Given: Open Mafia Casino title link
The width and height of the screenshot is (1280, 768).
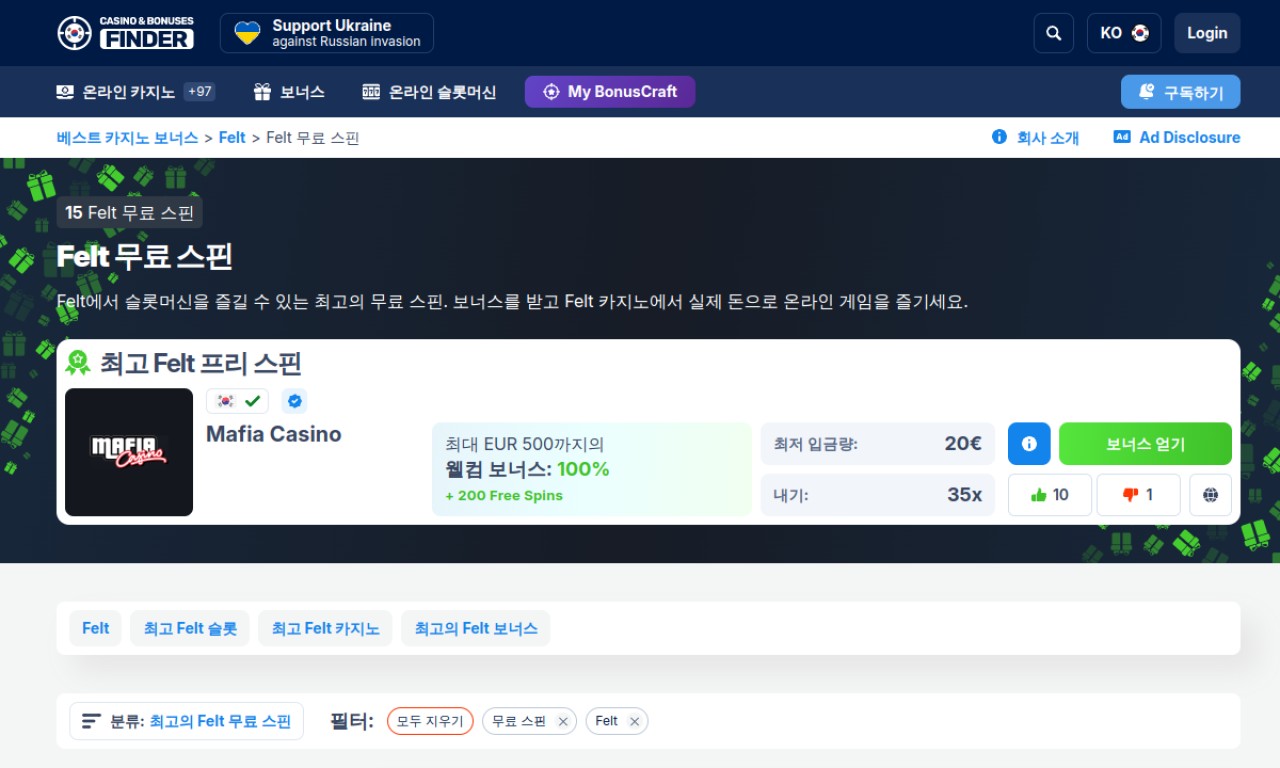Looking at the screenshot, I should (x=274, y=434).
